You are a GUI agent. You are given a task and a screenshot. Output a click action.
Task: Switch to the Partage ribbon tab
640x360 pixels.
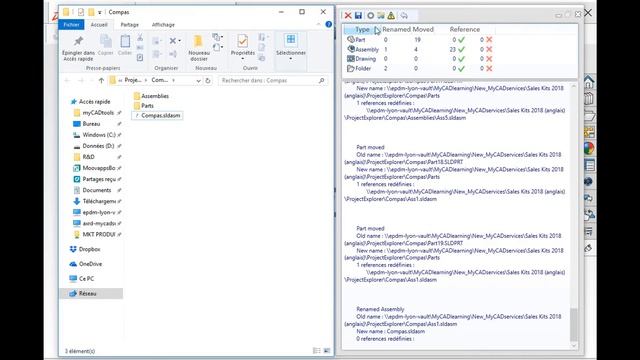coord(129,24)
